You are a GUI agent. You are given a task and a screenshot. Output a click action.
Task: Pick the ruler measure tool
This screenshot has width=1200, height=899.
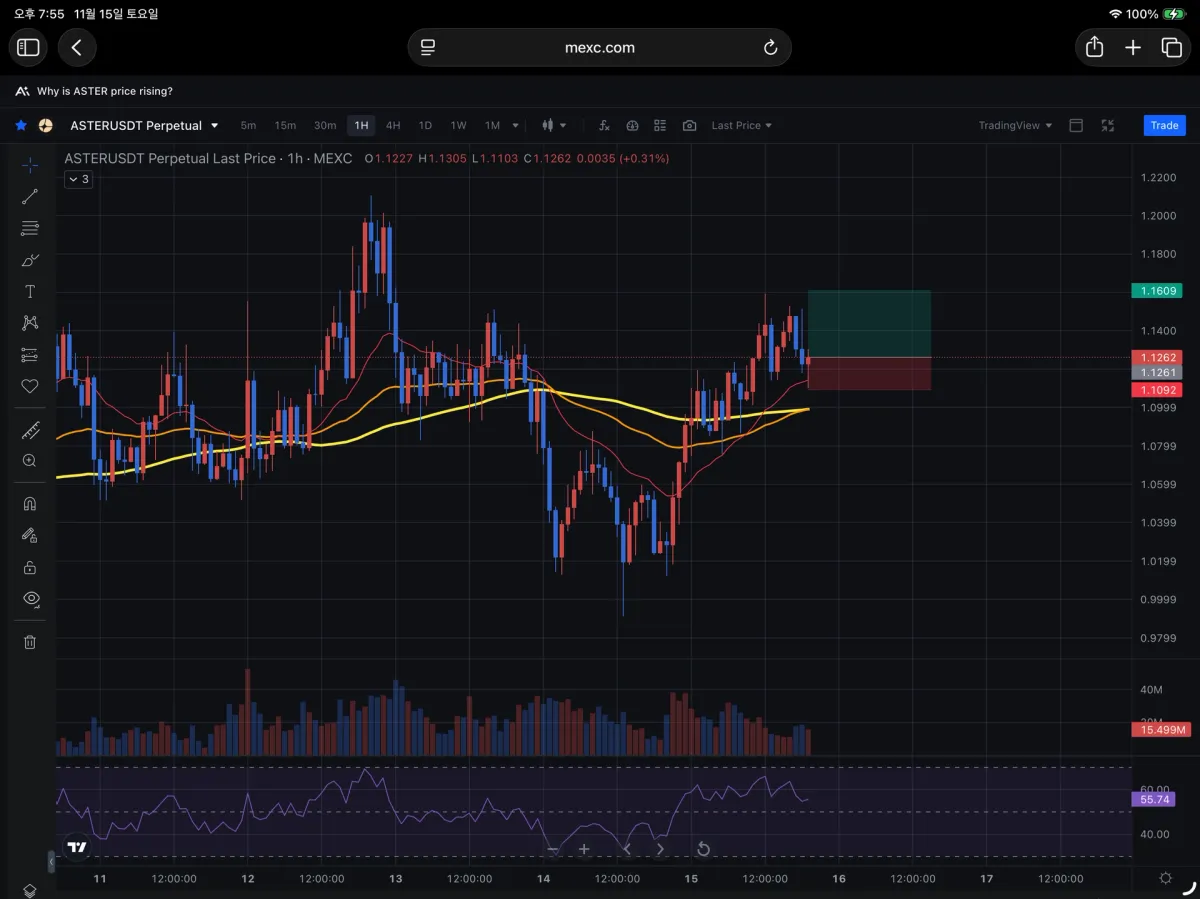30,431
